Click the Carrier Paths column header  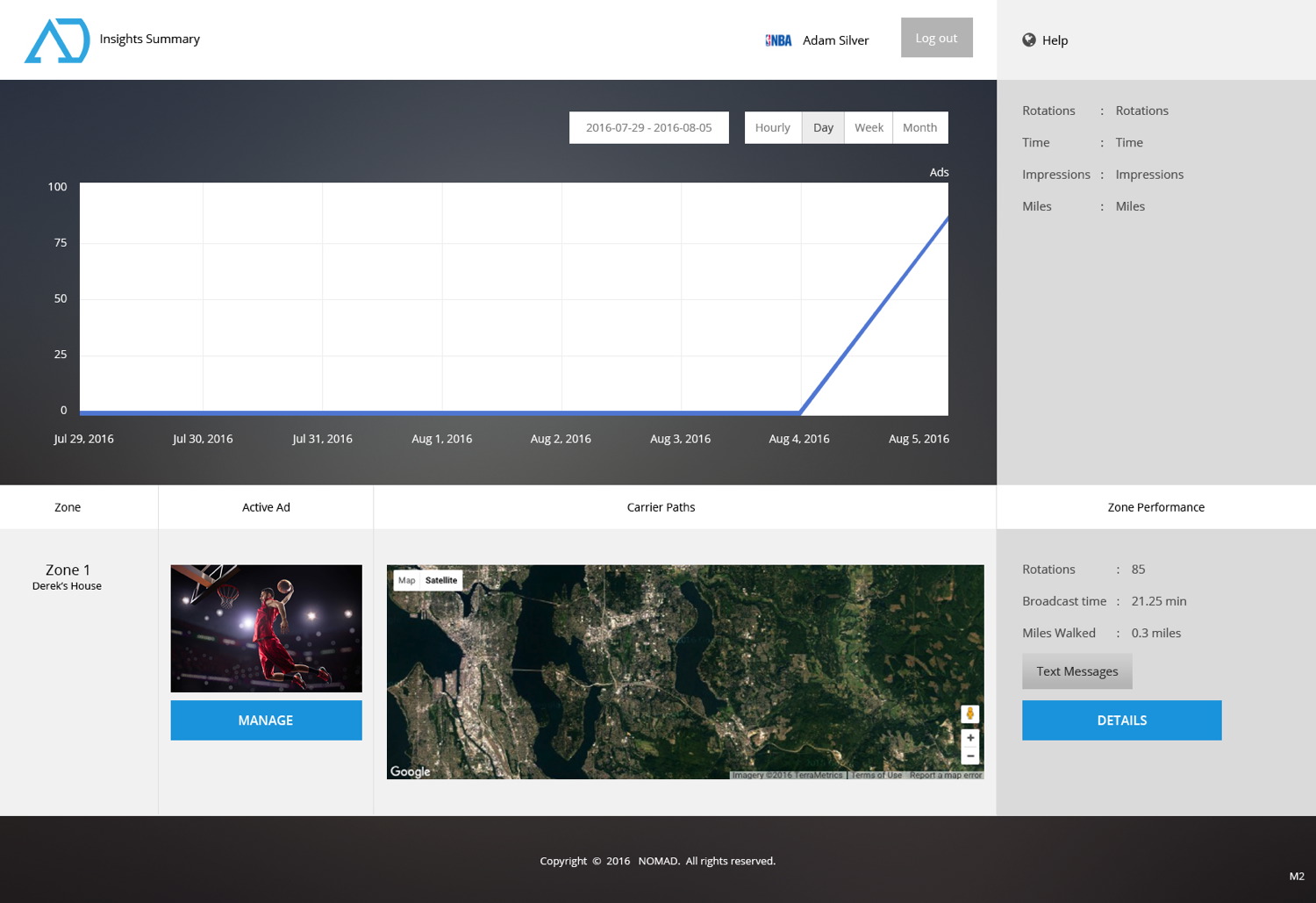[x=661, y=507]
